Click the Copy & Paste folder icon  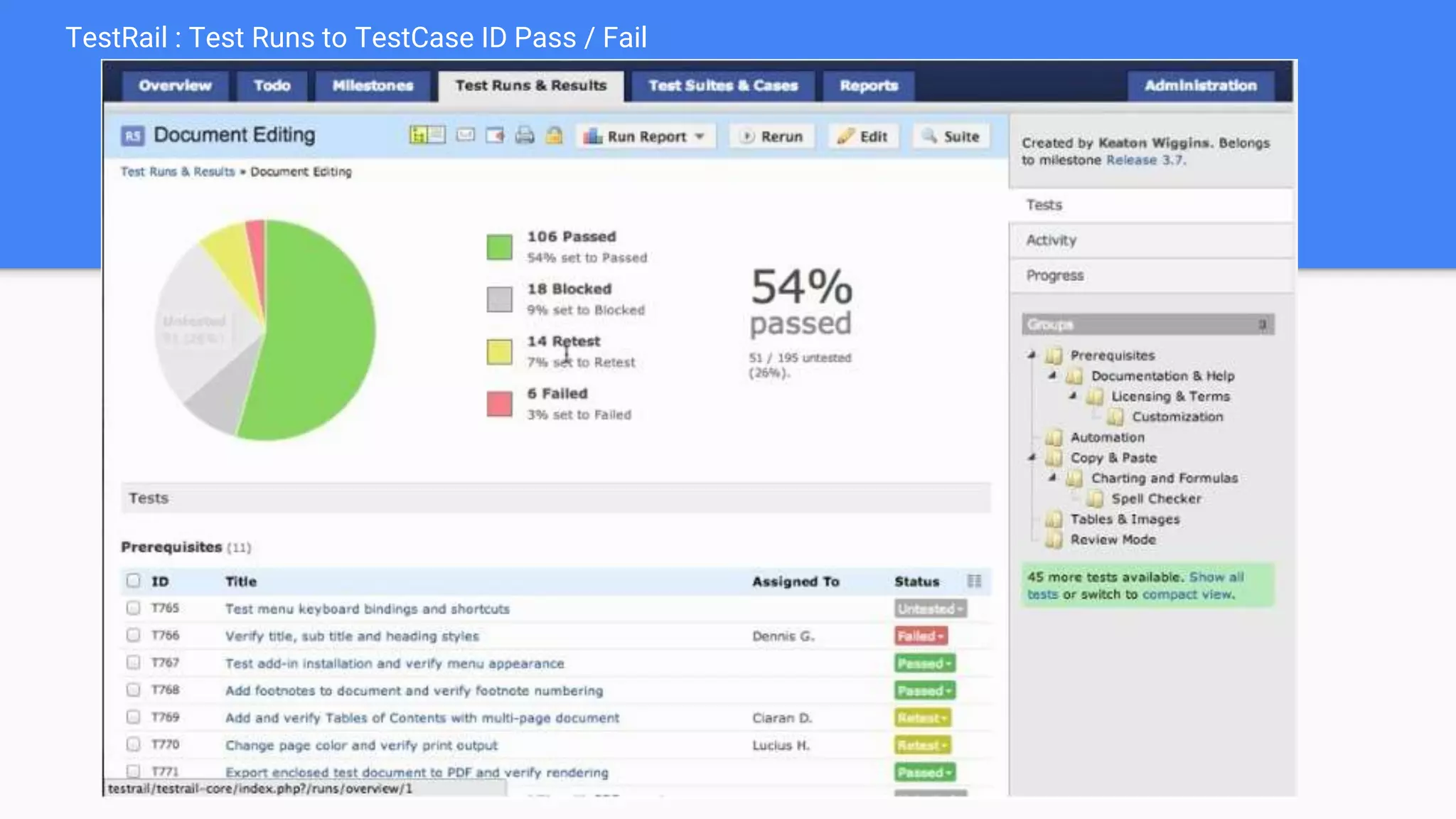1054,458
